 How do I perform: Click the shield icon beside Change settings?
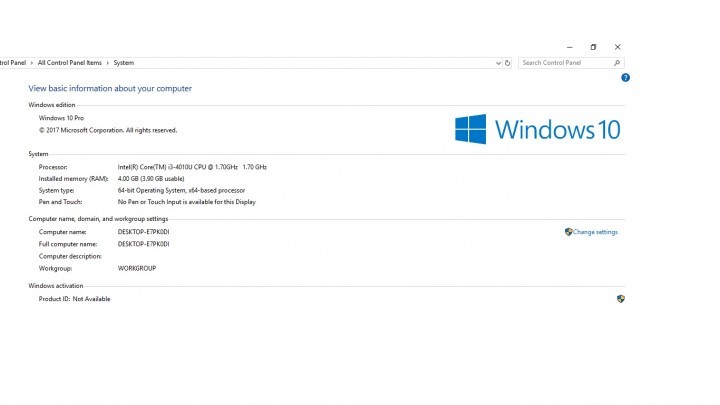click(568, 232)
